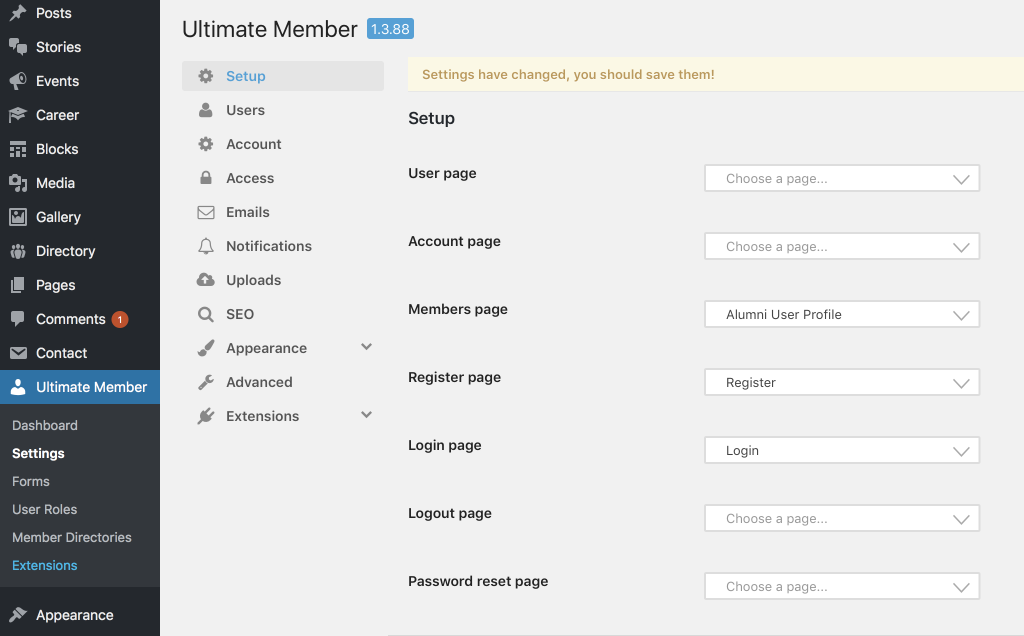Click the Appearance paintbrush icon in the dark admin sidebar

click(18, 614)
